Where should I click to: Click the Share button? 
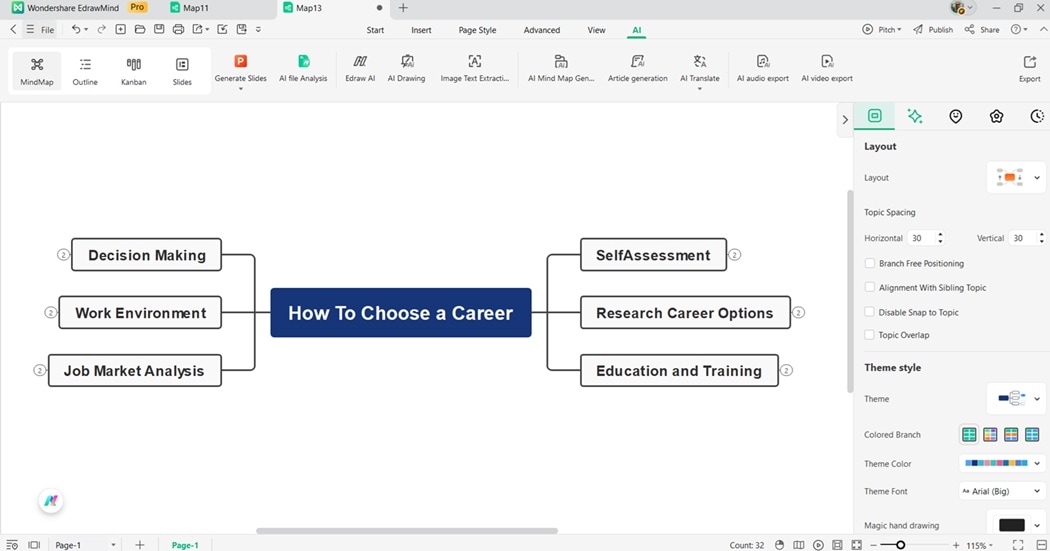tap(982, 29)
